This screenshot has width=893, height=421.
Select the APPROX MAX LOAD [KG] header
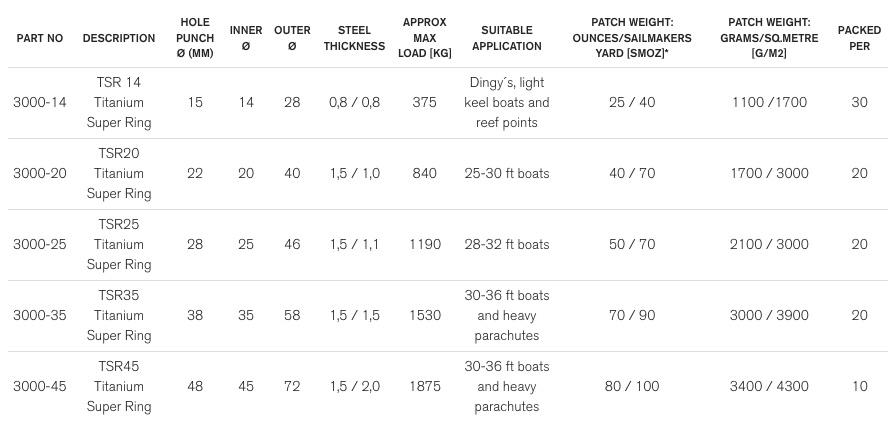pos(424,38)
